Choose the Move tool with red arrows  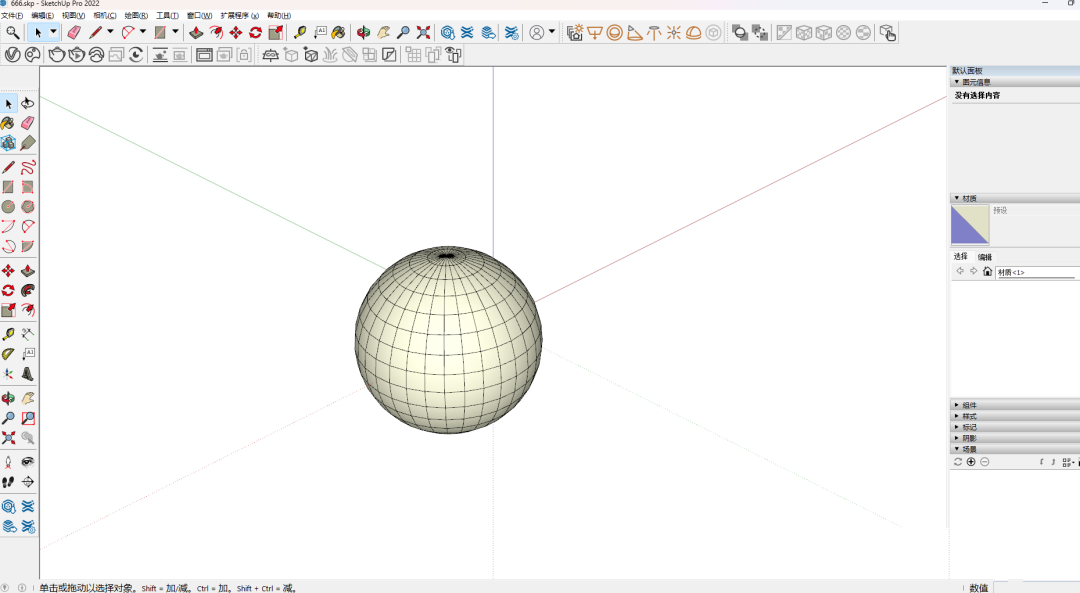[236, 32]
